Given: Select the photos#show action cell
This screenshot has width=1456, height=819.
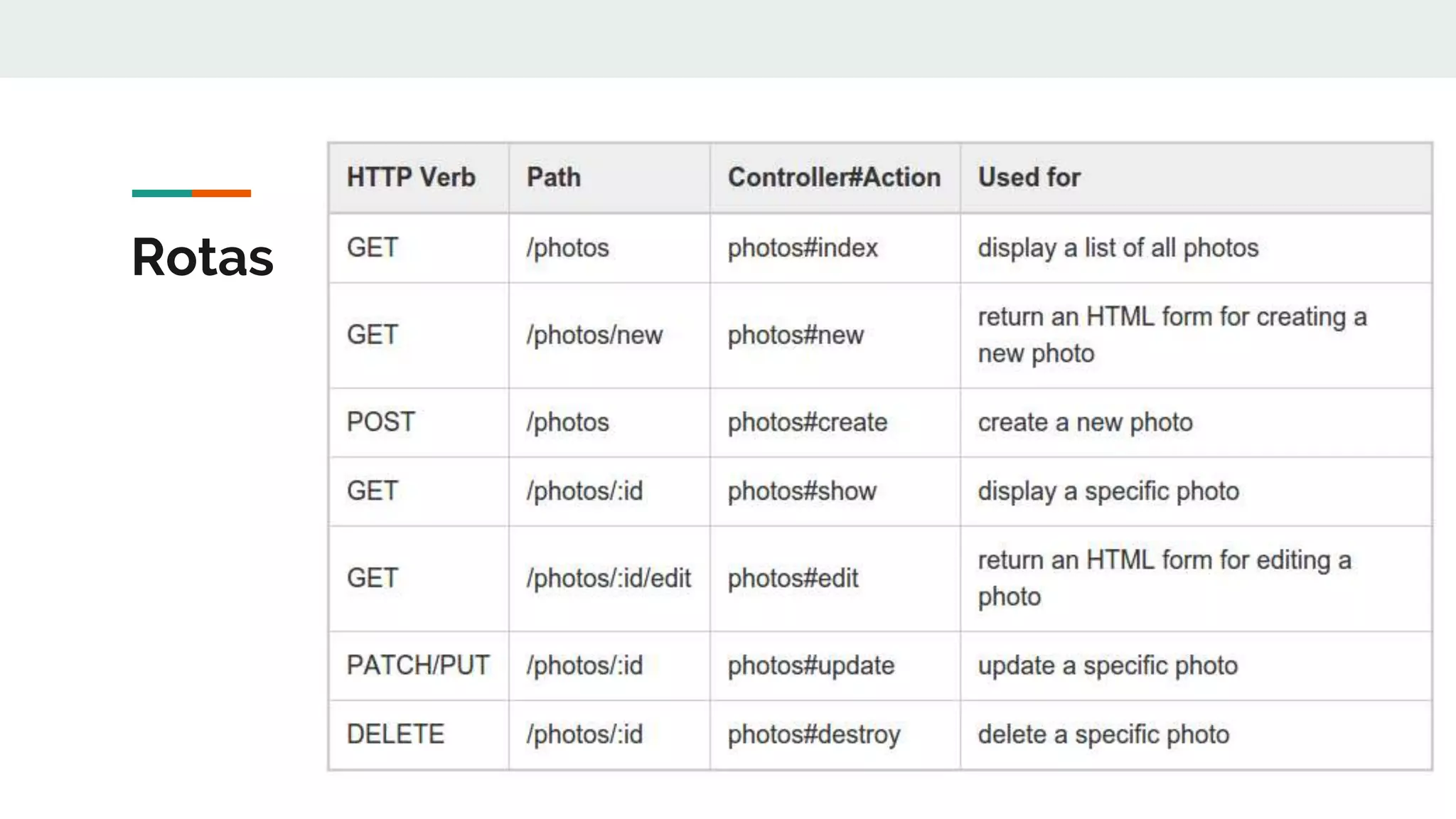Looking at the screenshot, I should [x=802, y=491].
